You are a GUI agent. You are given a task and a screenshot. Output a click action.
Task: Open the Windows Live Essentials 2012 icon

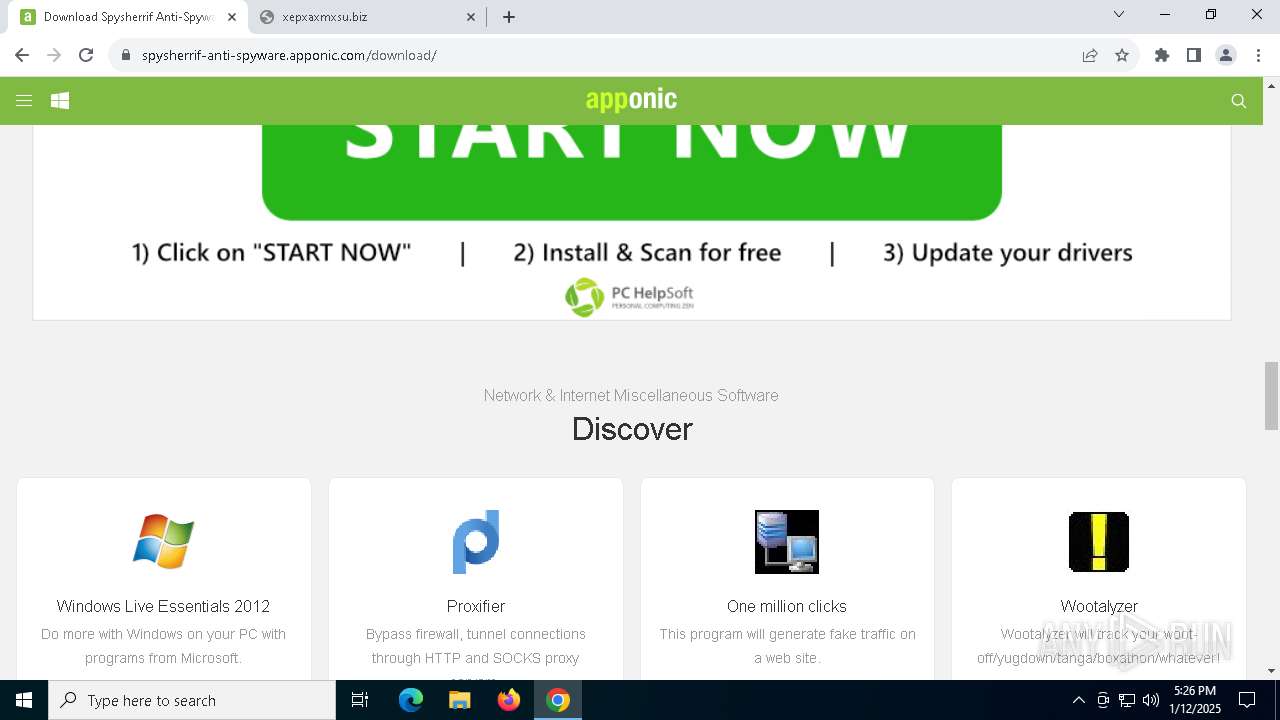coord(163,541)
